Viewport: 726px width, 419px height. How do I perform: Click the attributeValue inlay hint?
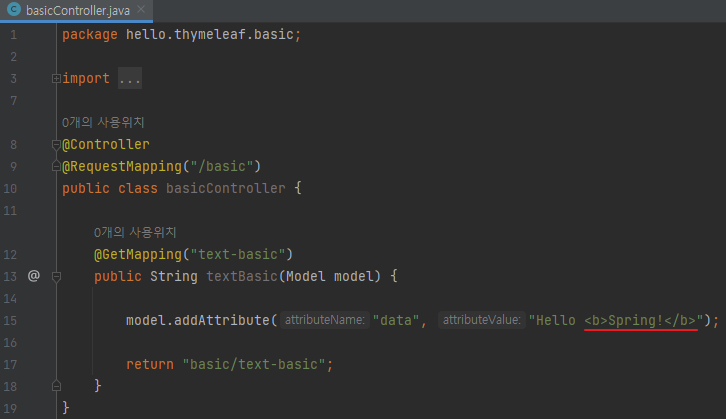pyautogui.click(x=482, y=320)
